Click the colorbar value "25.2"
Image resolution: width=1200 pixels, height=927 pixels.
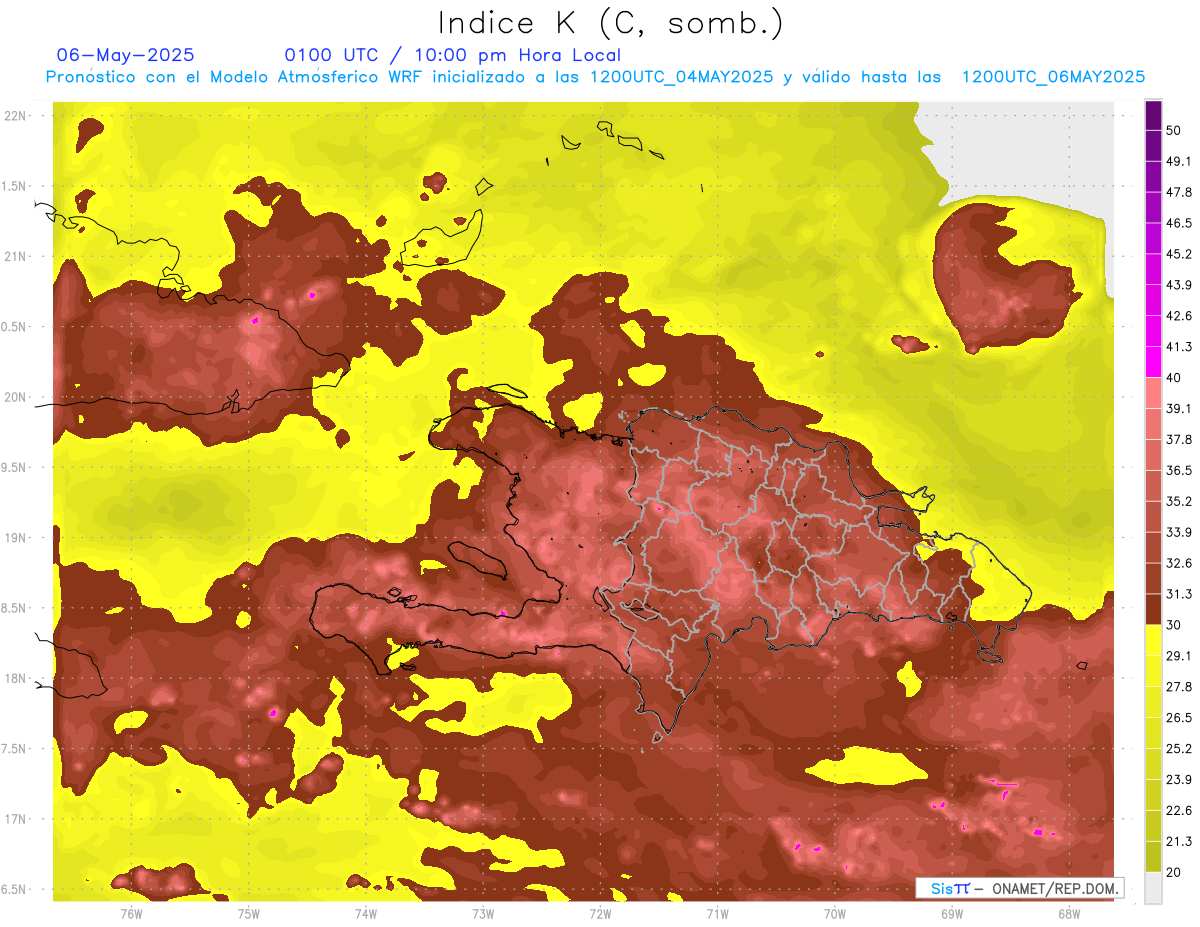click(x=1179, y=749)
